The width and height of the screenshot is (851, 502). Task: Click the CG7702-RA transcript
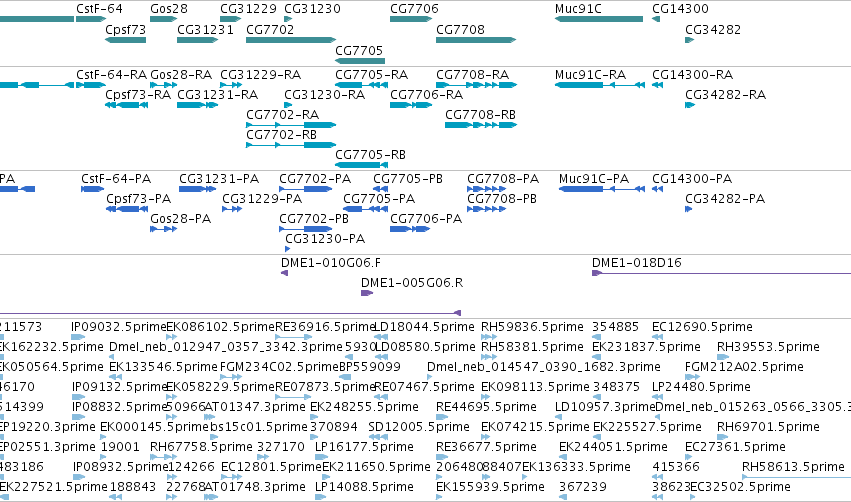click(291, 125)
